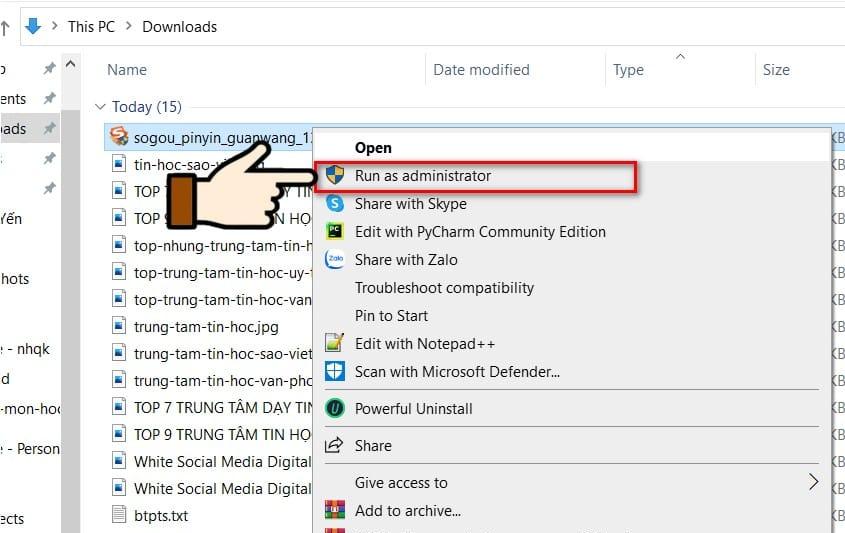The height and width of the screenshot is (533, 845).
Task: Click the Microsoft Defender shield icon
Action: click(x=335, y=371)
